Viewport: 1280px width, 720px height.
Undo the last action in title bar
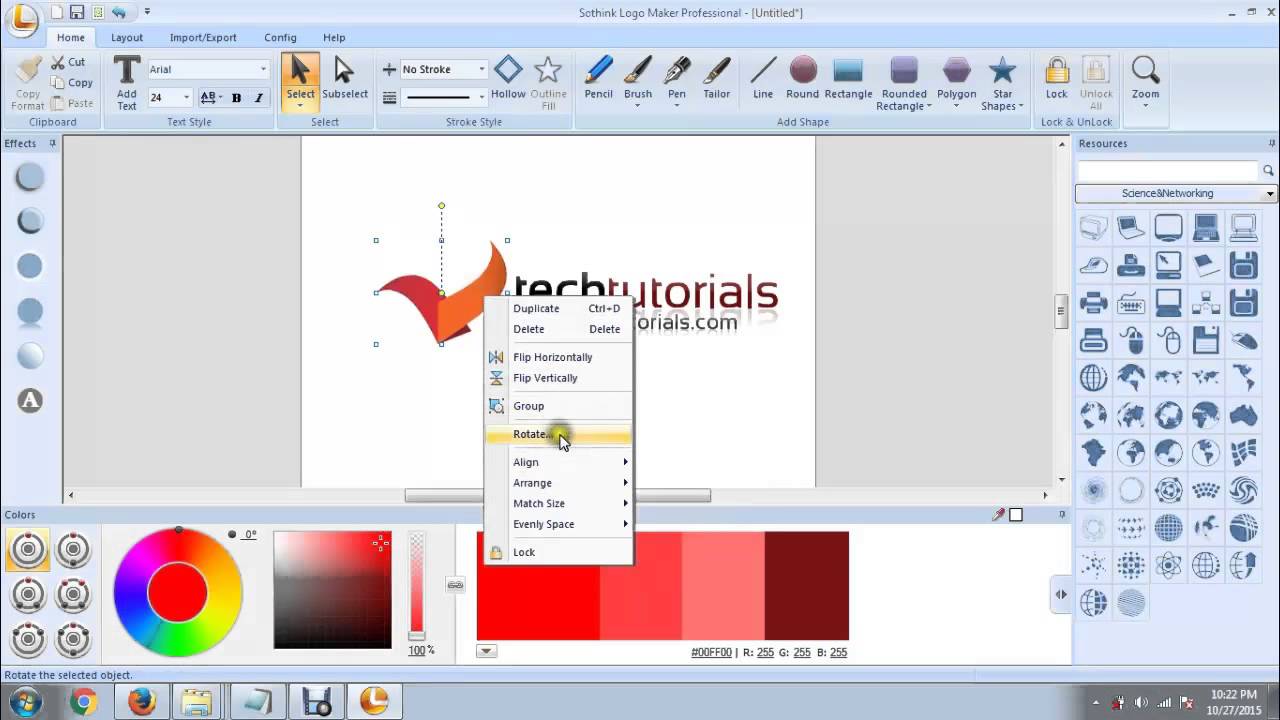120,12
